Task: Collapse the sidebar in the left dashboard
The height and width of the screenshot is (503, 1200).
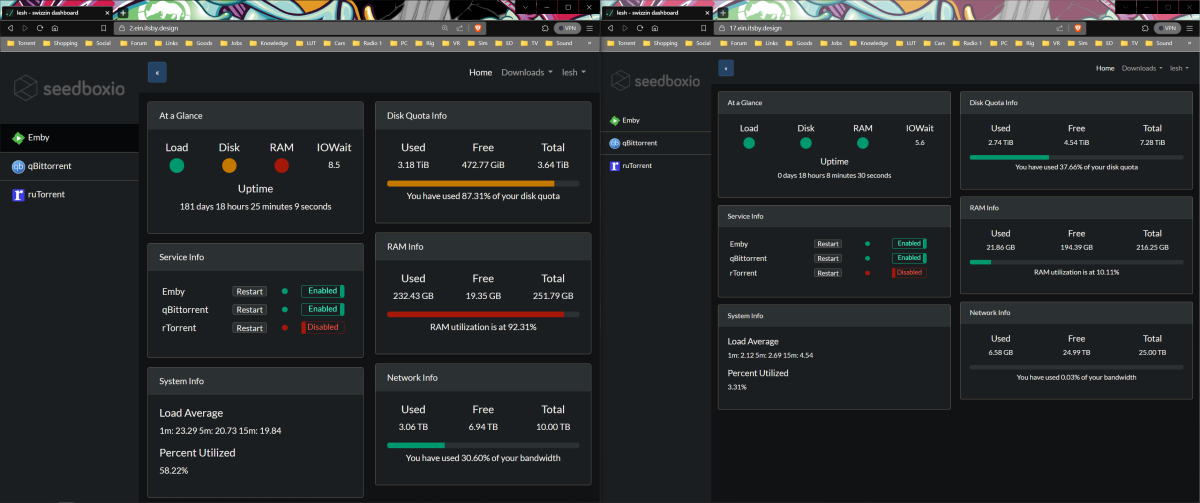Action: (157, 72)
